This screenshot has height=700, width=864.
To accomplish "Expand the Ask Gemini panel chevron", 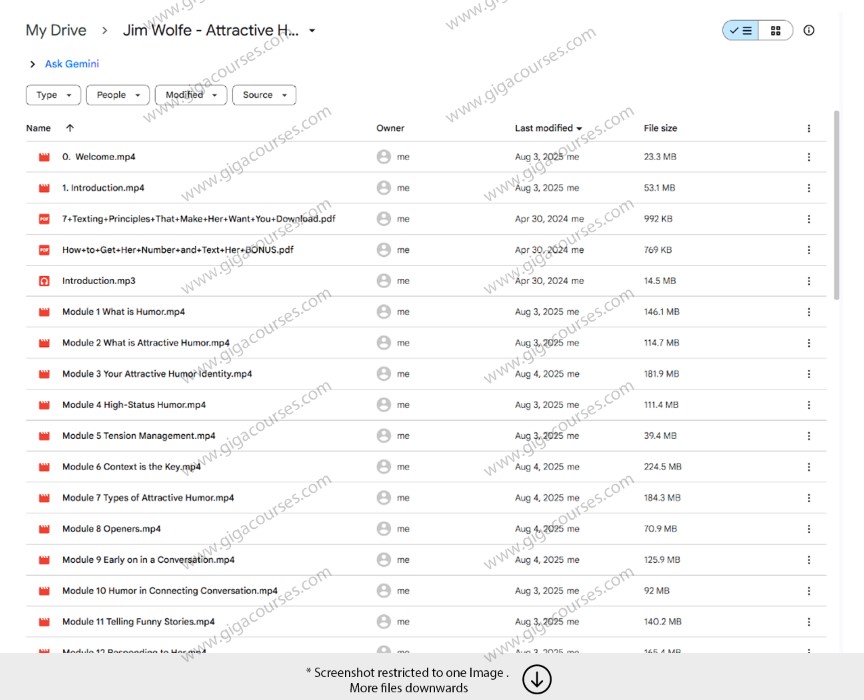I will click(x=32, y=64).
